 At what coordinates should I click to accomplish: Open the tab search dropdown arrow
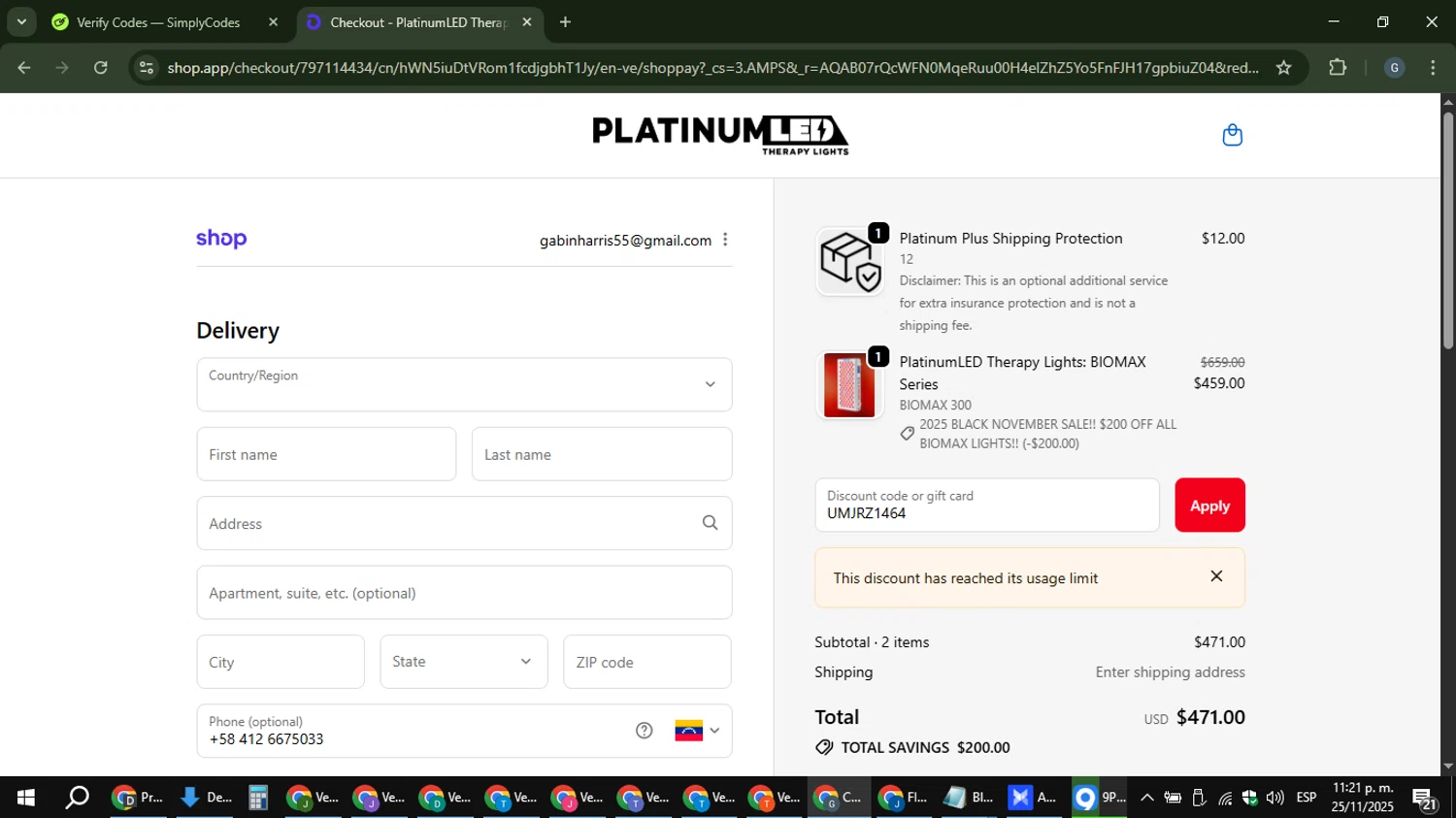click(21, 21)
